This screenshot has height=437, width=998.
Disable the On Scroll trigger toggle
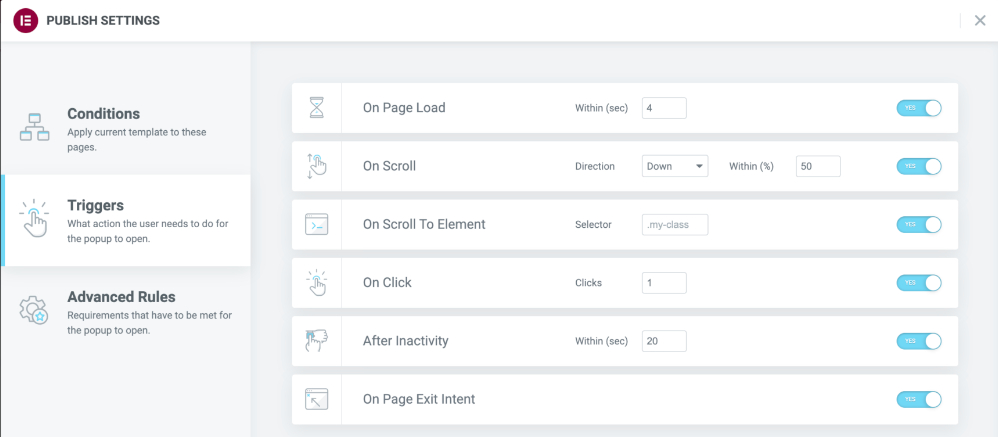click(918, 166)
